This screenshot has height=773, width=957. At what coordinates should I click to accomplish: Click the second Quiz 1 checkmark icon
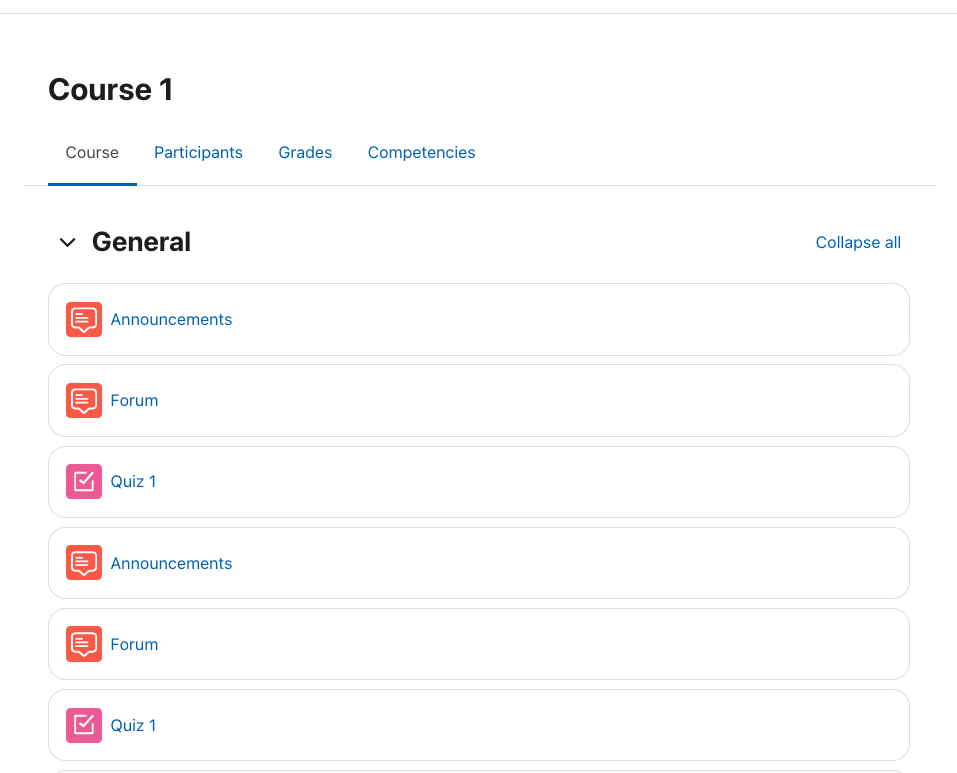(x=84, y=725)
